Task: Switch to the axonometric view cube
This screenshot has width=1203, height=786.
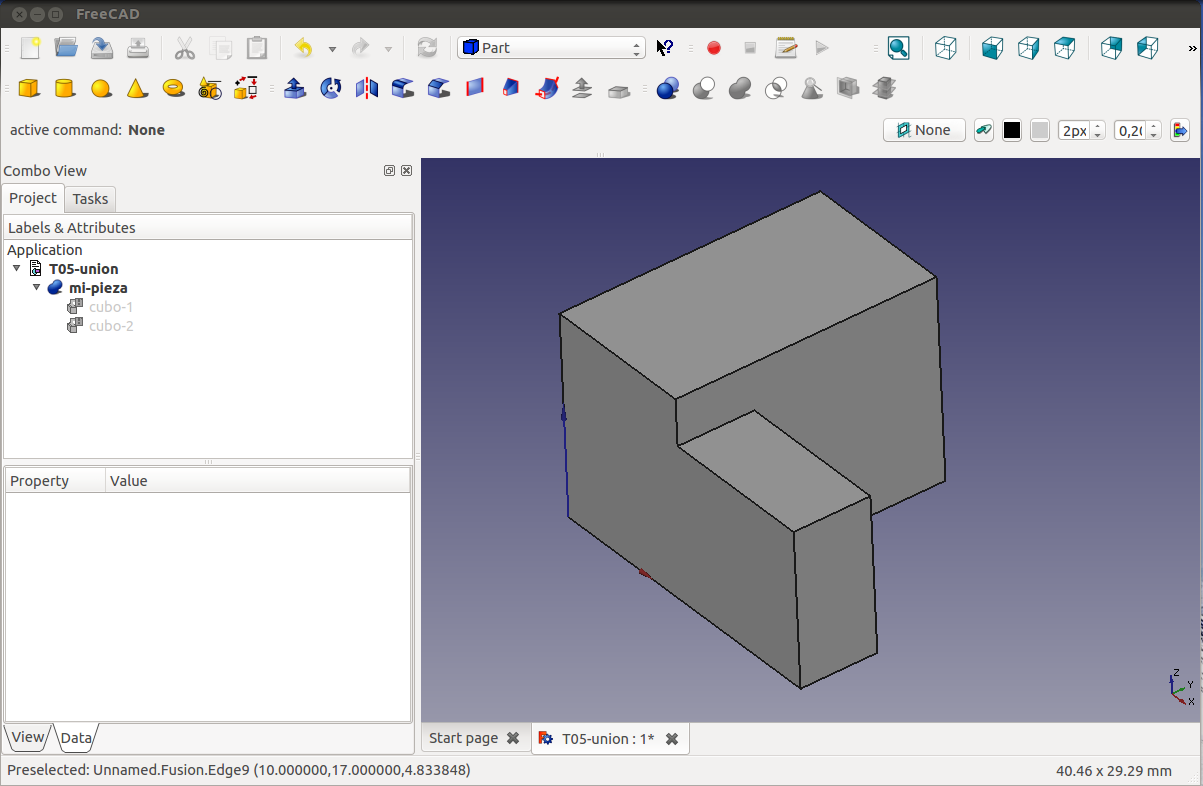Action: pos(946,48)
